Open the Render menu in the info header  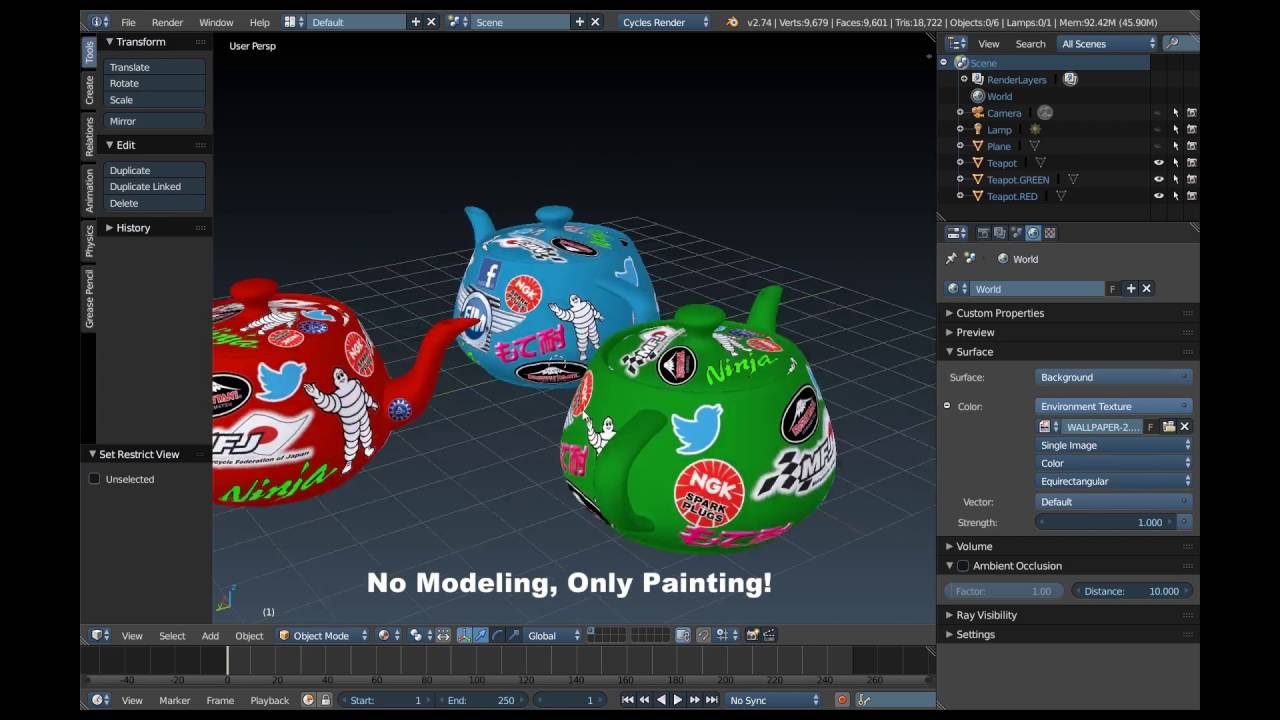coord(167,22)
